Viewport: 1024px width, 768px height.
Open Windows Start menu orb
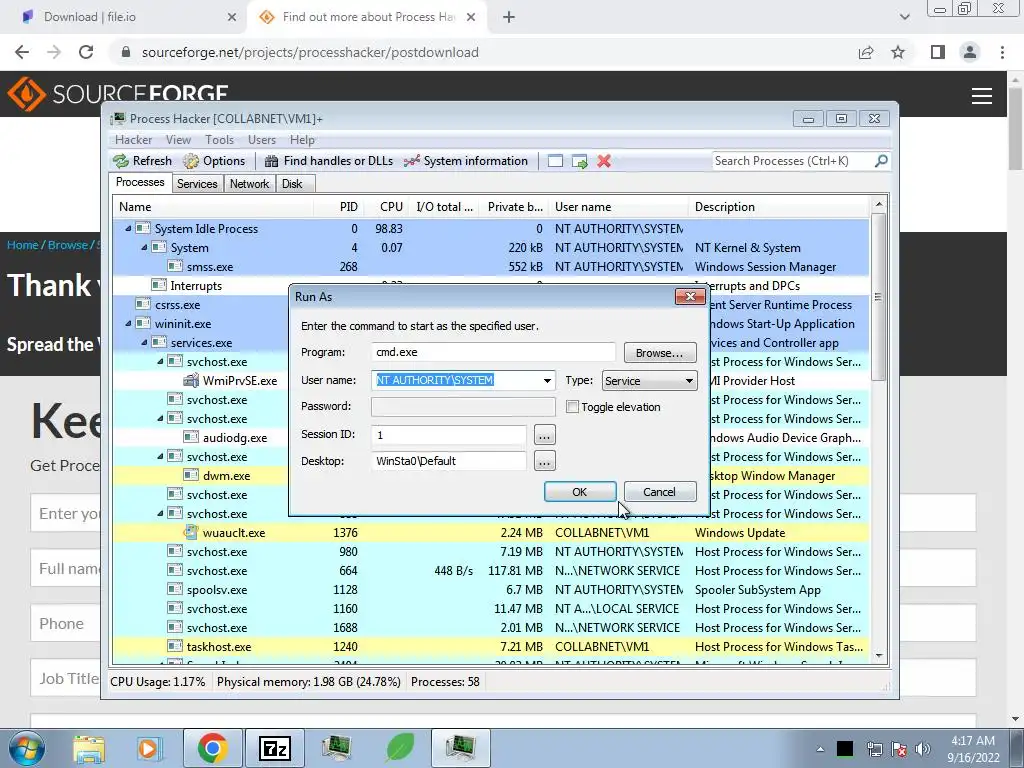(x=26, y=748)
